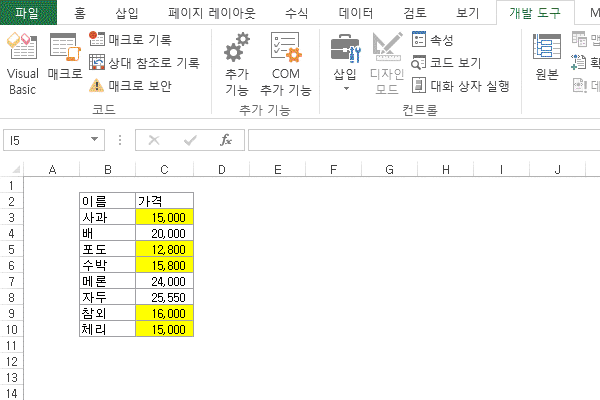Select cell containing 사과
Image resolution: width=600 pixels, height=400 pixels.
pos(108,217)
